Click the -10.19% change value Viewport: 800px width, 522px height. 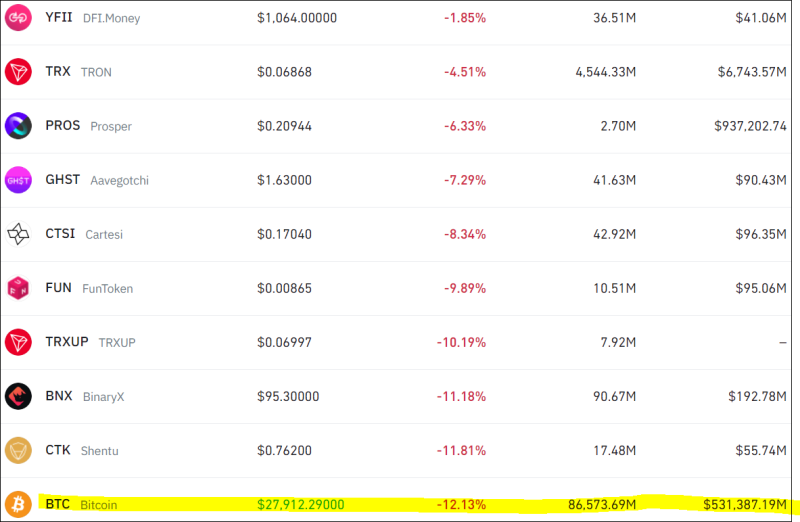[461, 342]
